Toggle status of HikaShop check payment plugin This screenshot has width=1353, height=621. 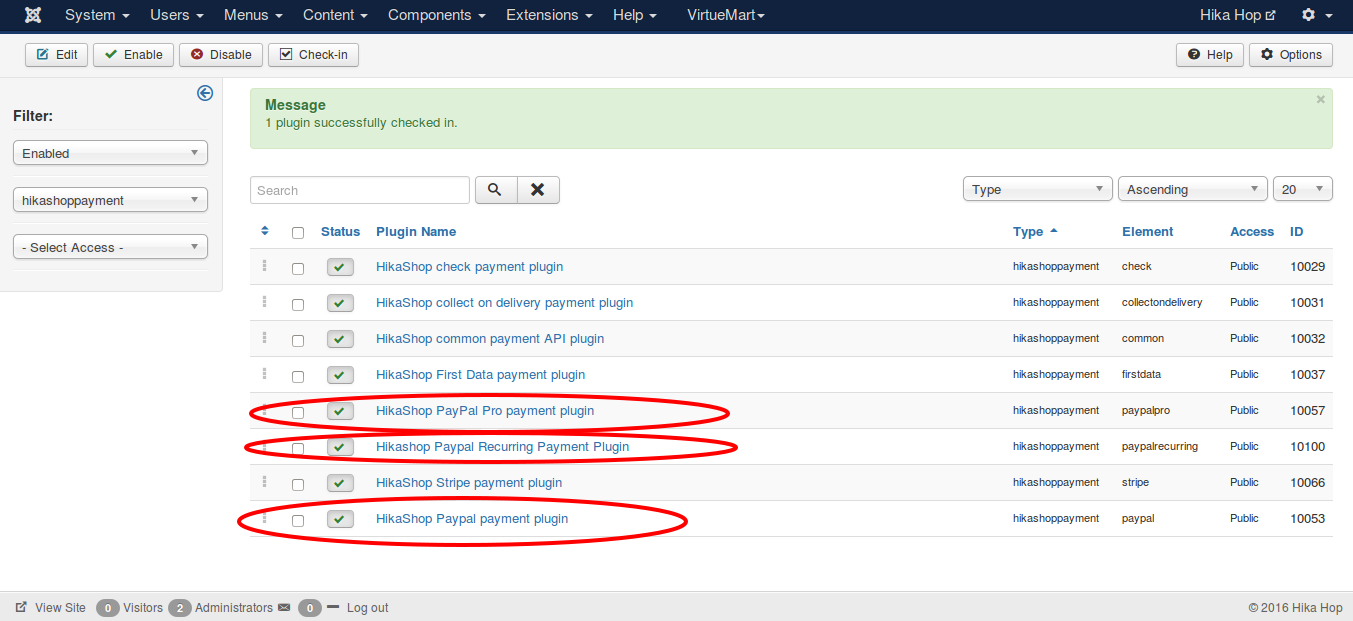(x=340, y=267)
